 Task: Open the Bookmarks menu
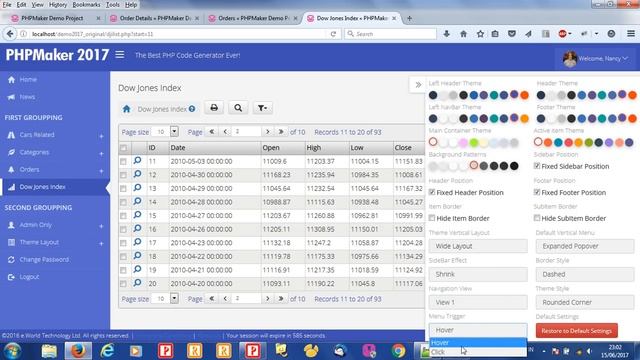[86, 5]
